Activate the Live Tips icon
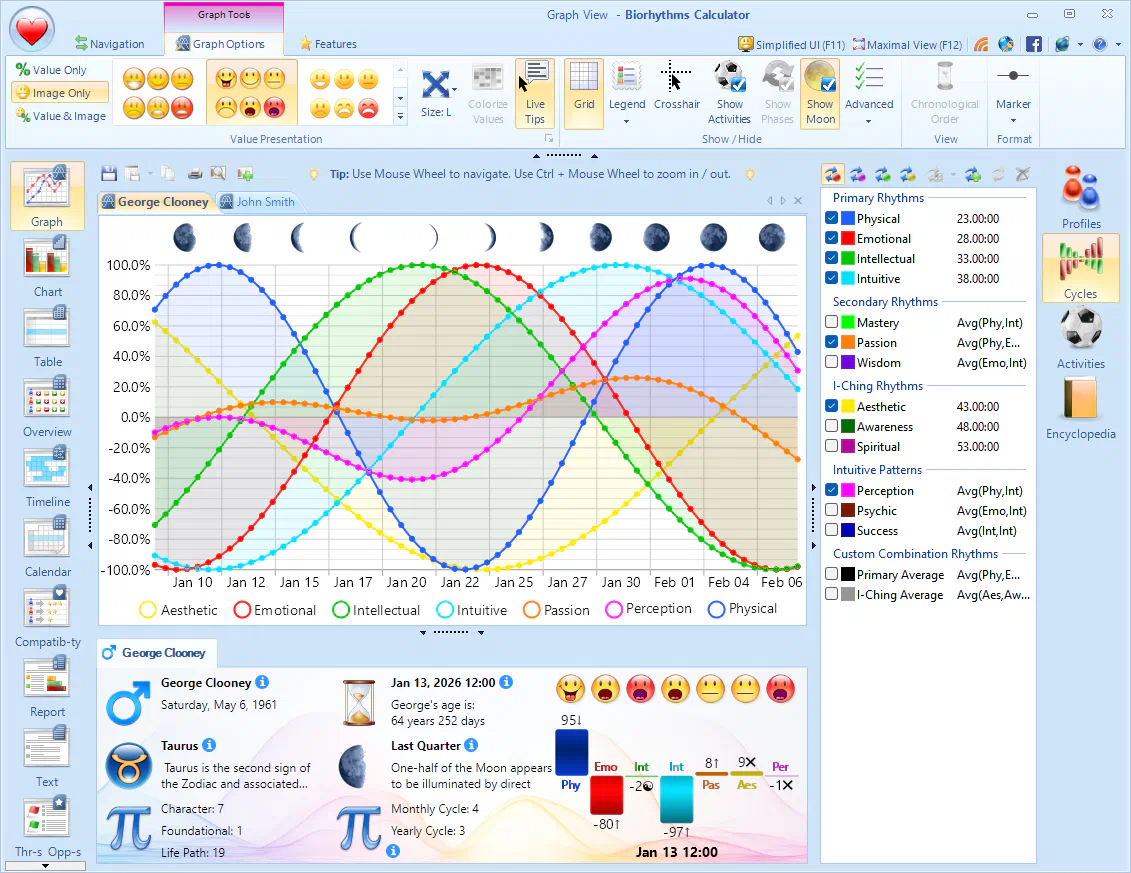This screenshot has height=873, width=1131. [535, 90]
